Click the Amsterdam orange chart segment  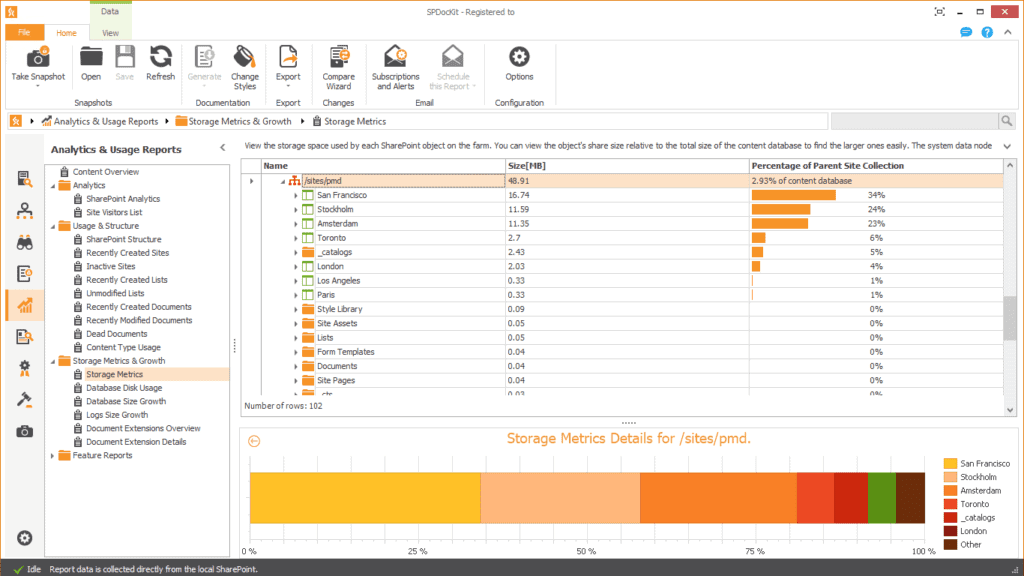coord(718,498)
